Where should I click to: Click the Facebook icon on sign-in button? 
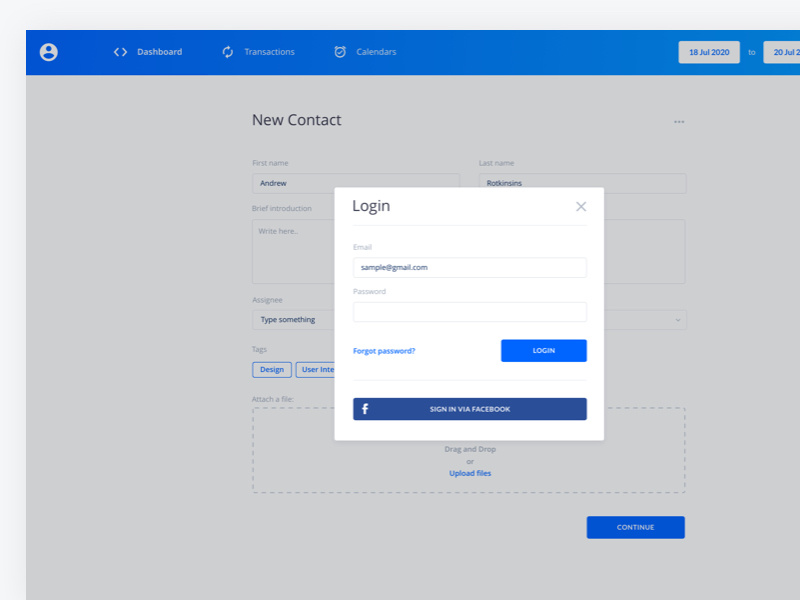pyautogui.click(x=367, y=409)
